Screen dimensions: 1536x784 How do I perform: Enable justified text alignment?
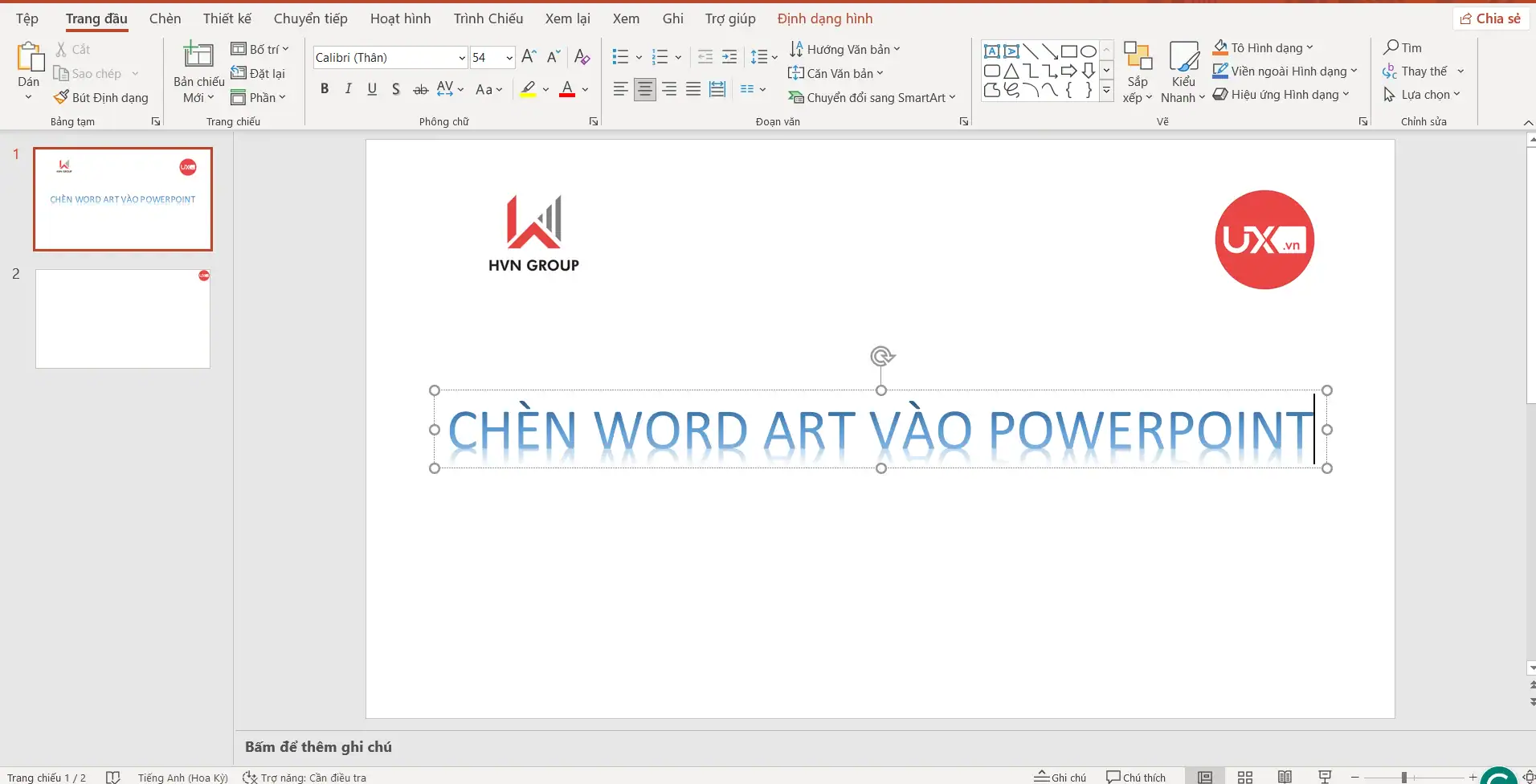click(693, 88)
